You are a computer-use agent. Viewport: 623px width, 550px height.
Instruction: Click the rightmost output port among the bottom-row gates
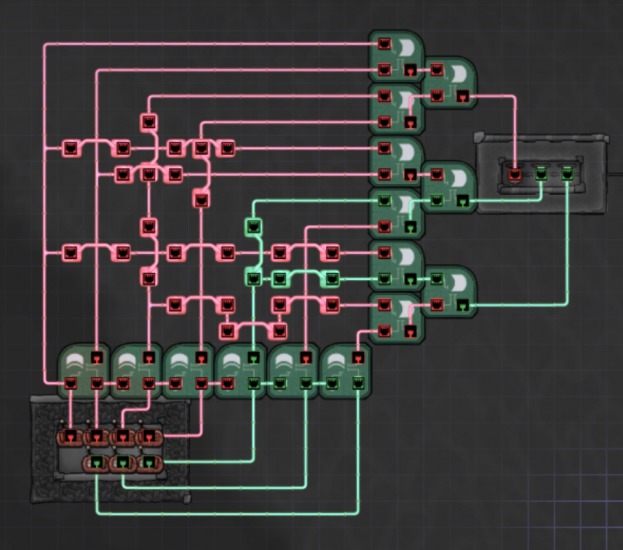[x=358, y=358]
